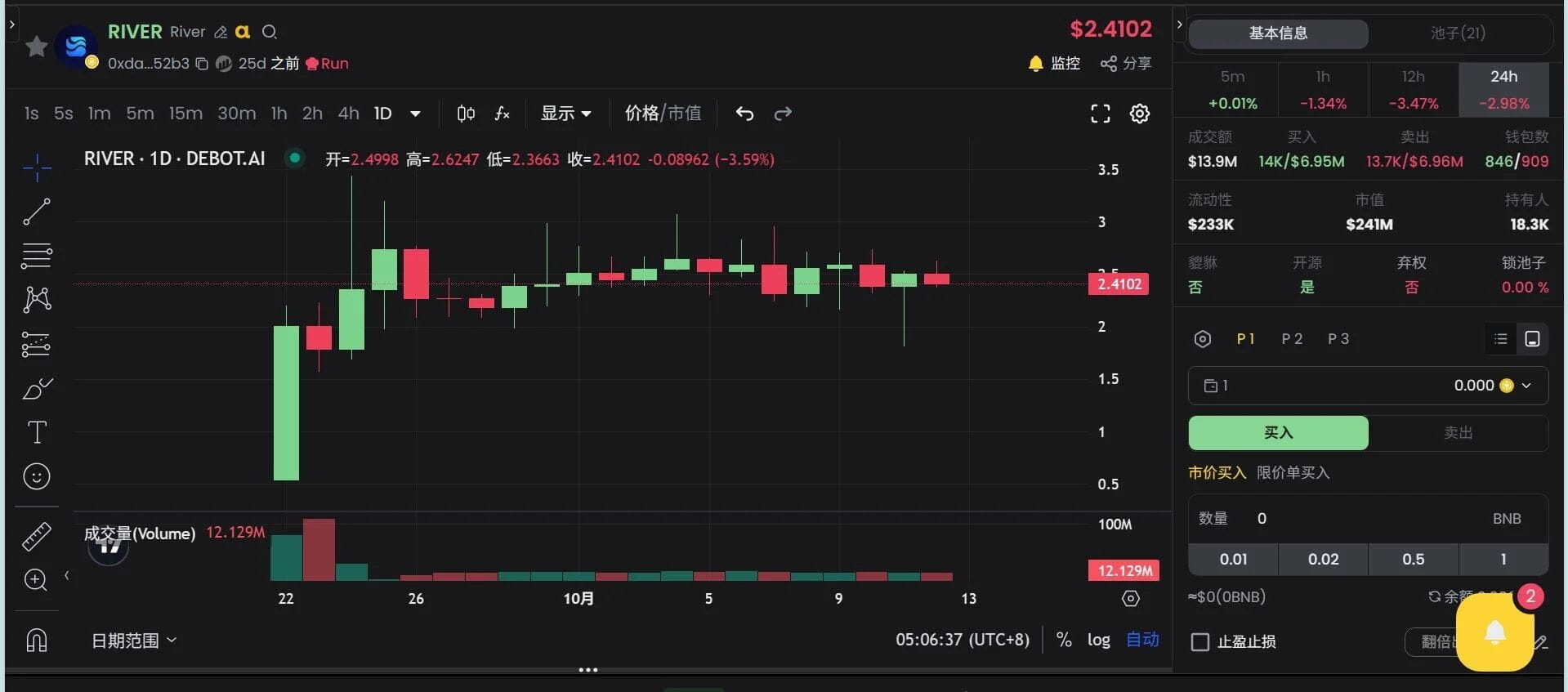The height and width of the screenshot is (692, 1568).
Task: Switch order panel to card layout
Action: click(1533, 339)
